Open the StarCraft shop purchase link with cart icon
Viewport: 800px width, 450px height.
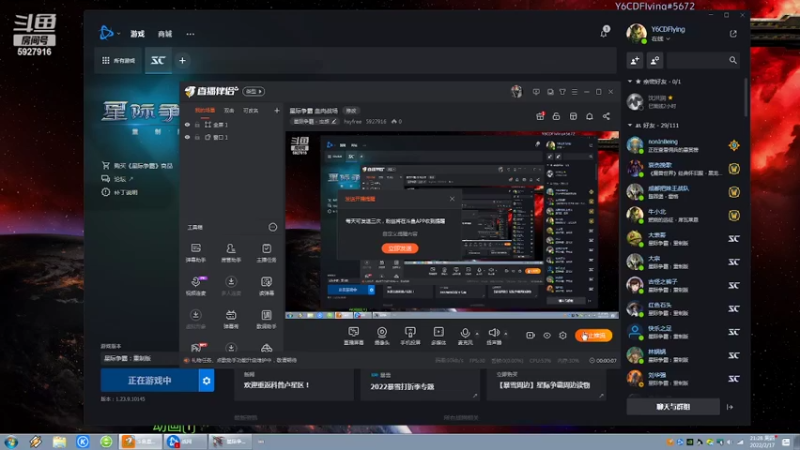137,166
